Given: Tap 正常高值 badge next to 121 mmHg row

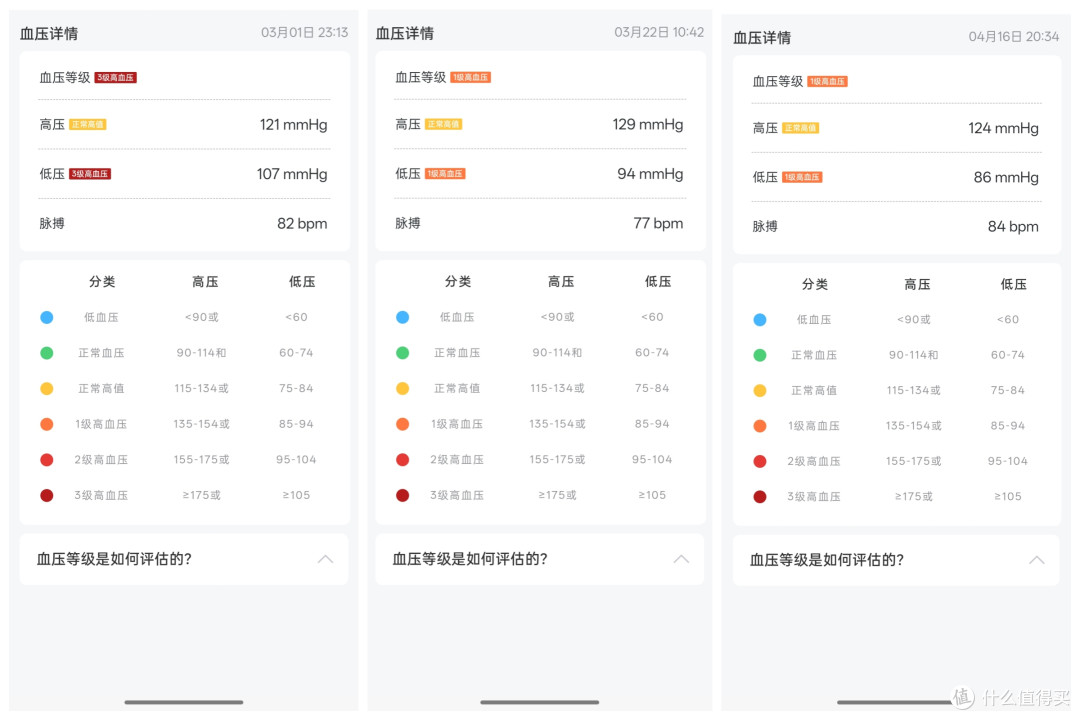Looking at the screenshot, I should pyautogui.click(x=87, y=125).
